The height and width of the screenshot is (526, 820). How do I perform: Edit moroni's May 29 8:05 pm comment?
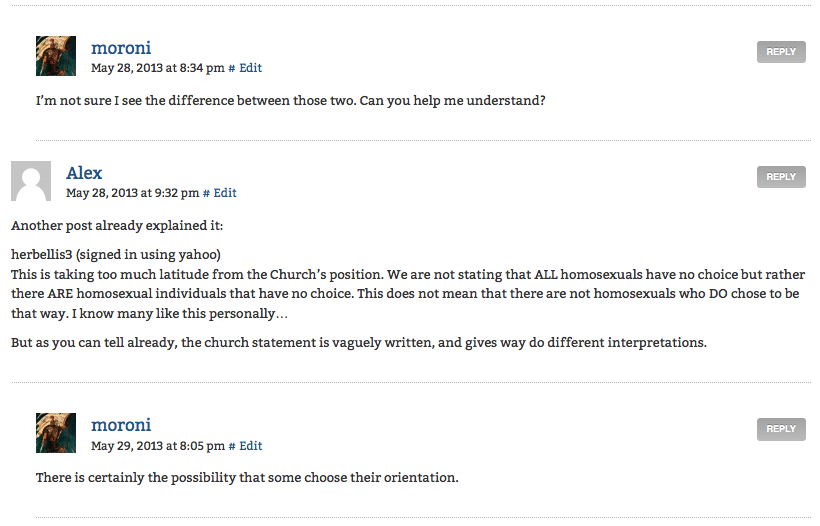coord(250,446)
